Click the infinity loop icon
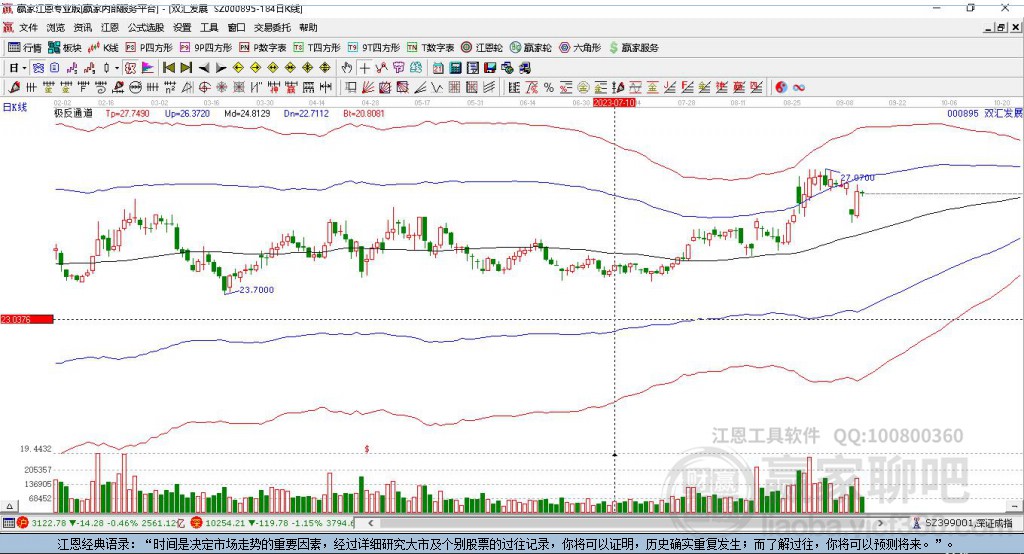1024x554 pixels. 798,88
